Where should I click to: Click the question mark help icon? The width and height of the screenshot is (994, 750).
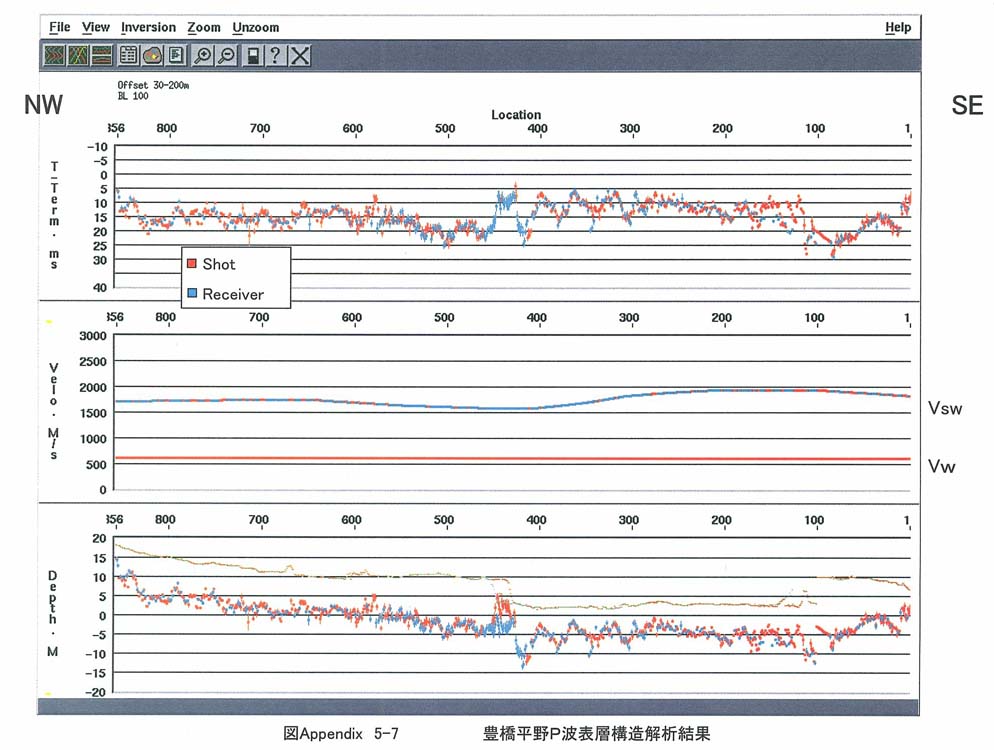(x=276, y=56)
